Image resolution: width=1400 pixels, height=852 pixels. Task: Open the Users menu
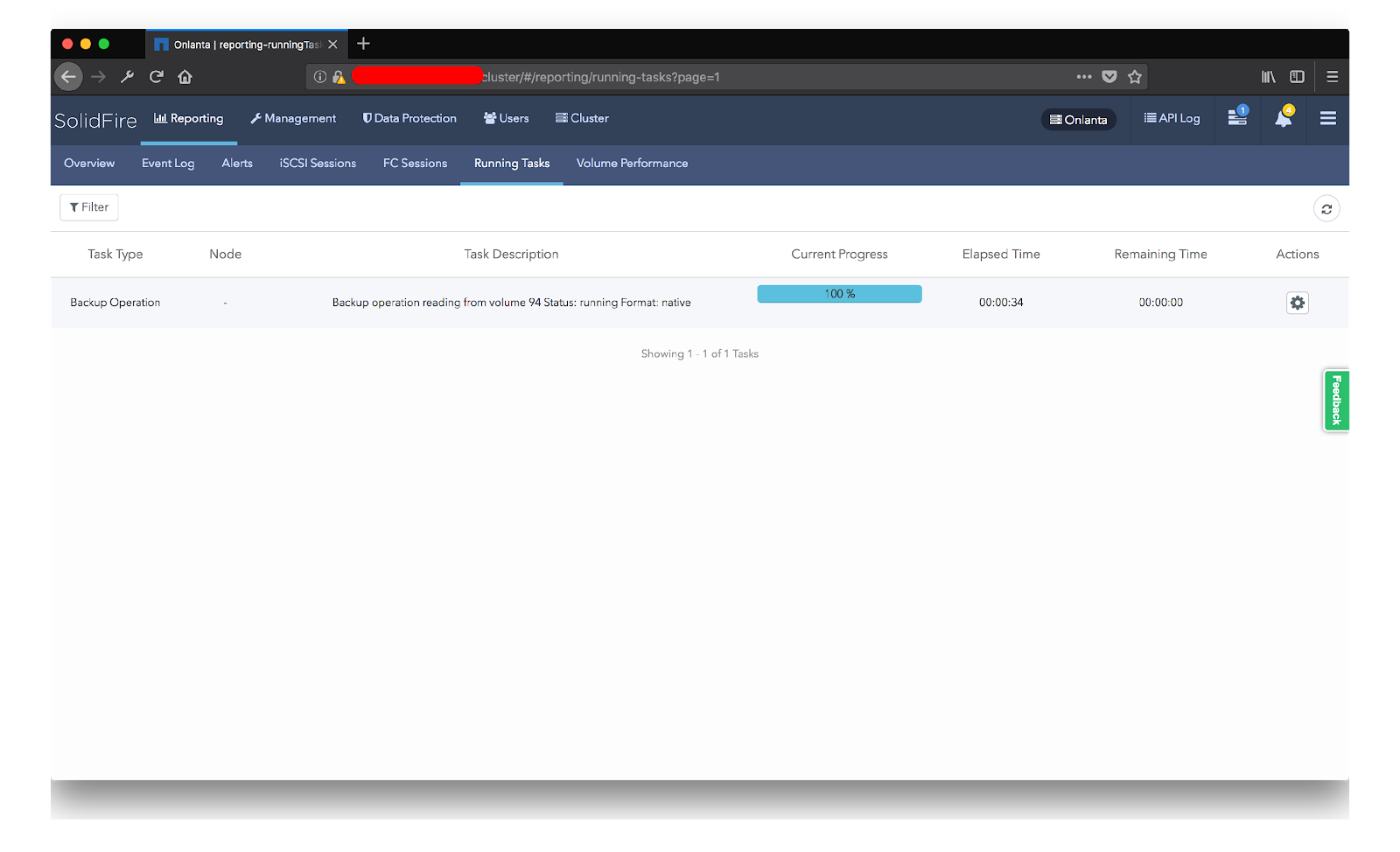point(505,118)
